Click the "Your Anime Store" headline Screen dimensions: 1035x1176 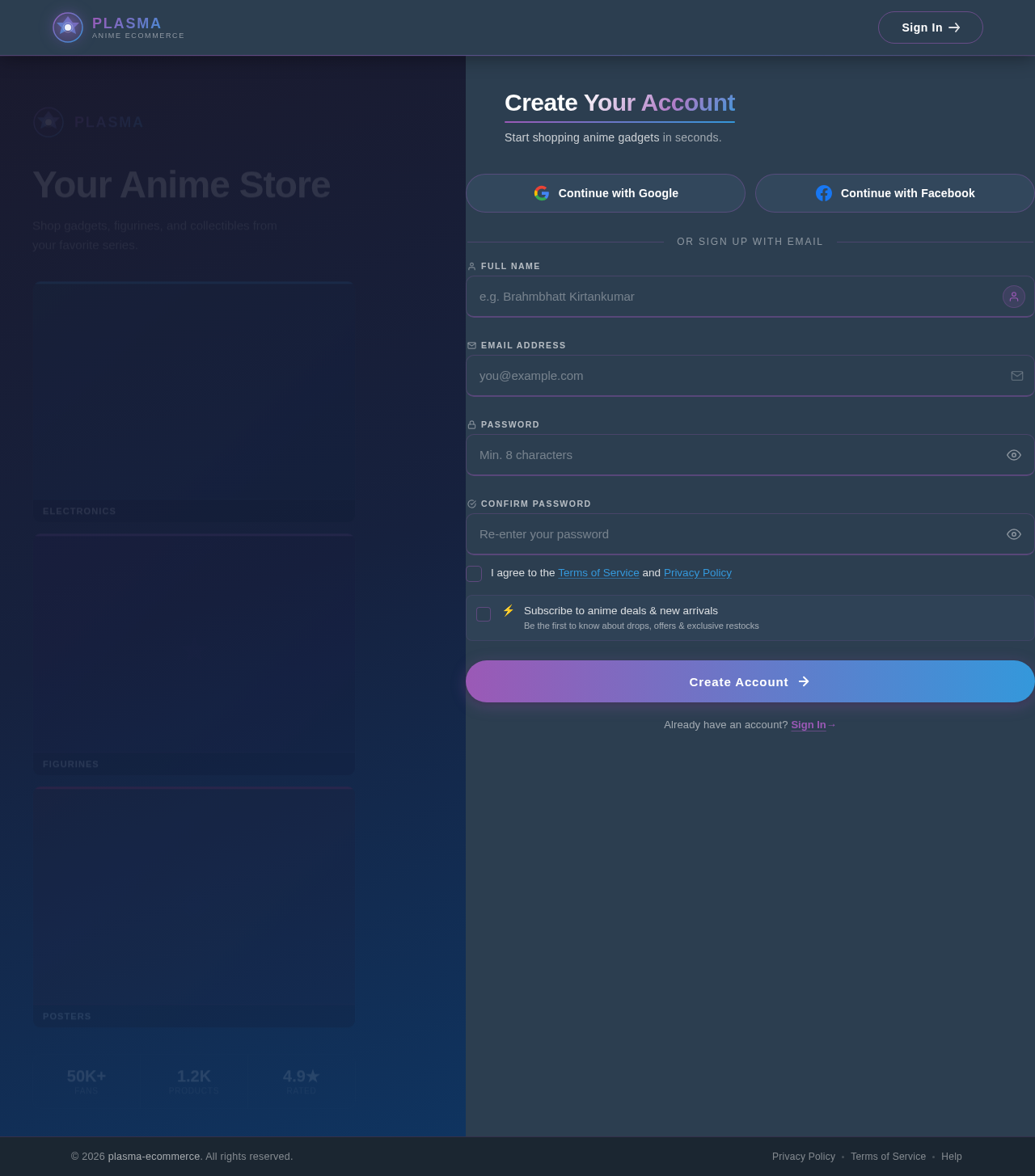tap(181, 185)
